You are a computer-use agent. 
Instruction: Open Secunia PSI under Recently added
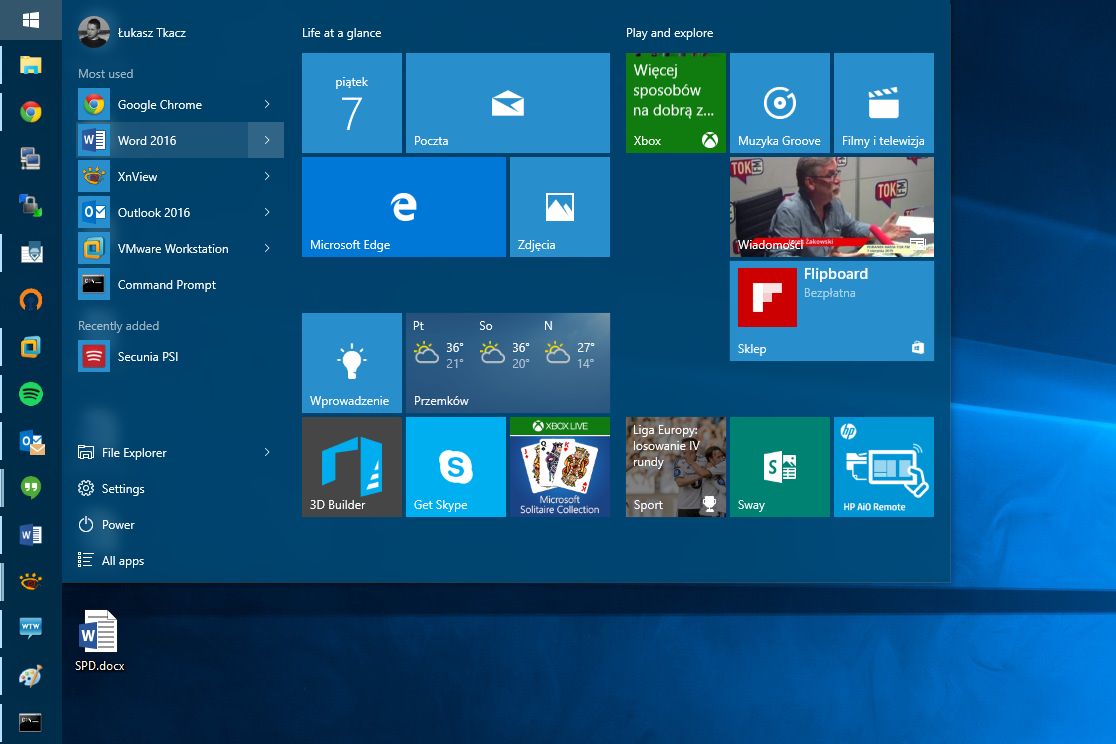[x=181, y=357]
